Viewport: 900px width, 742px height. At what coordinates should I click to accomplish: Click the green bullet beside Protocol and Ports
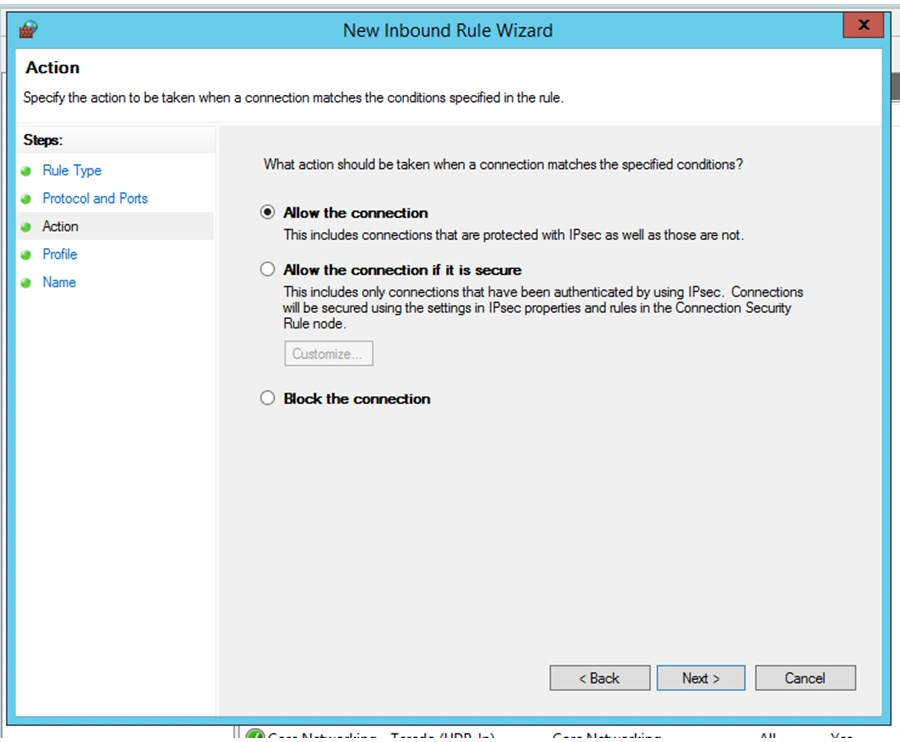tap(26, 199)
